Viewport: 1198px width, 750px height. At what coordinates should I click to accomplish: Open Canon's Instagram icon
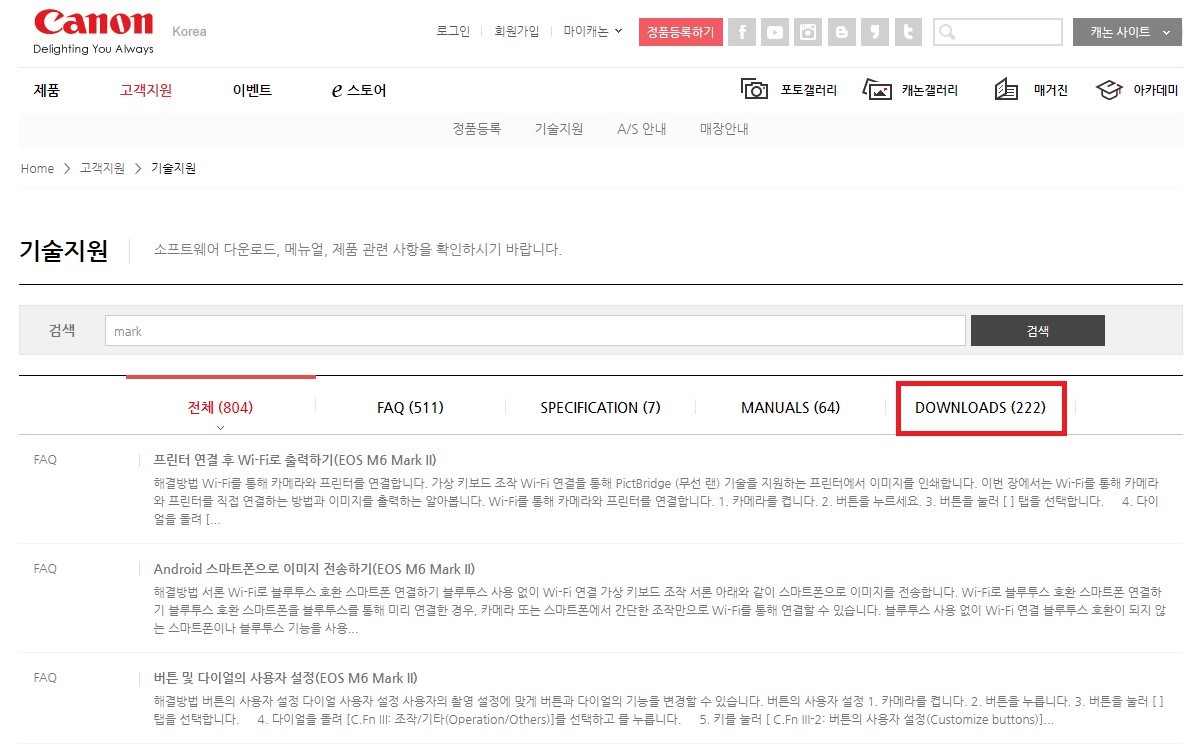[808, 32]
